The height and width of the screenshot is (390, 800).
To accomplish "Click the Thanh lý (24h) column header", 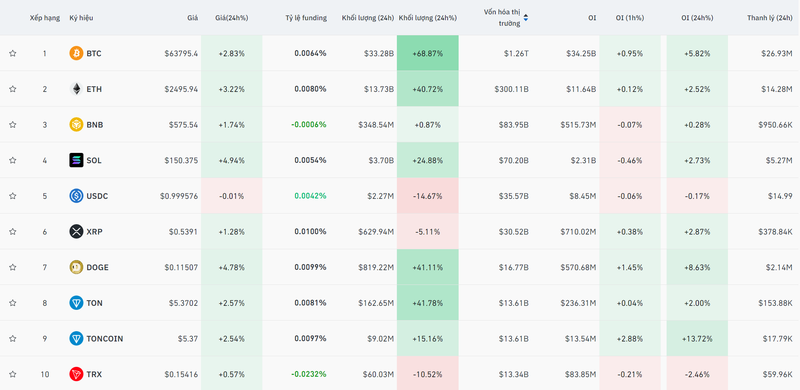I will pos(770,18).
